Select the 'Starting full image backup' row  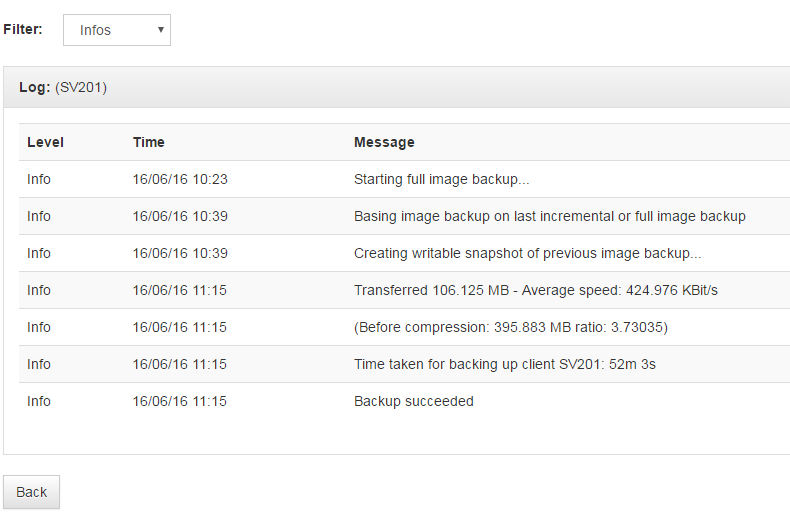point(405,179)
